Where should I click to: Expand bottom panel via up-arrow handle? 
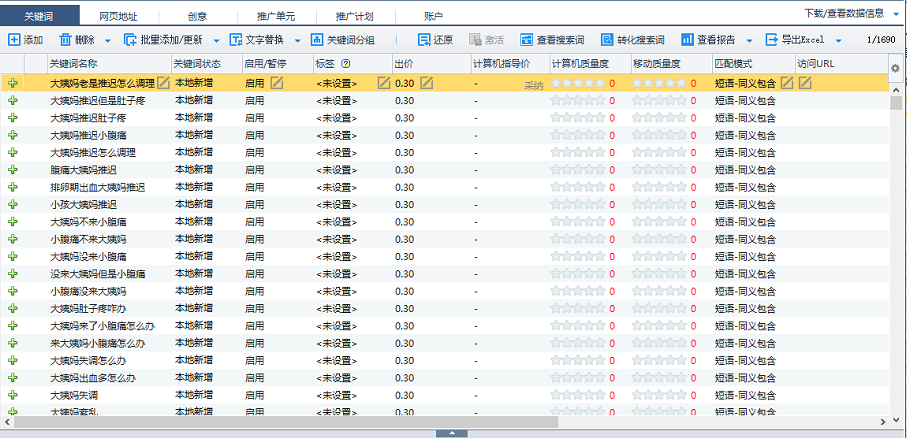pyautogui.click(x=452, y=433)
